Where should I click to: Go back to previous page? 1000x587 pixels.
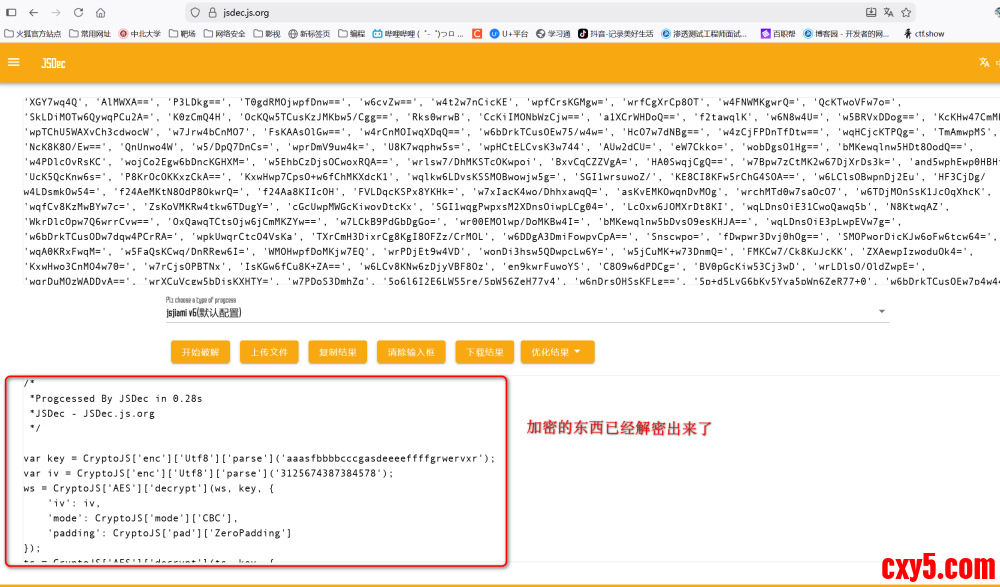pos(34,13)
